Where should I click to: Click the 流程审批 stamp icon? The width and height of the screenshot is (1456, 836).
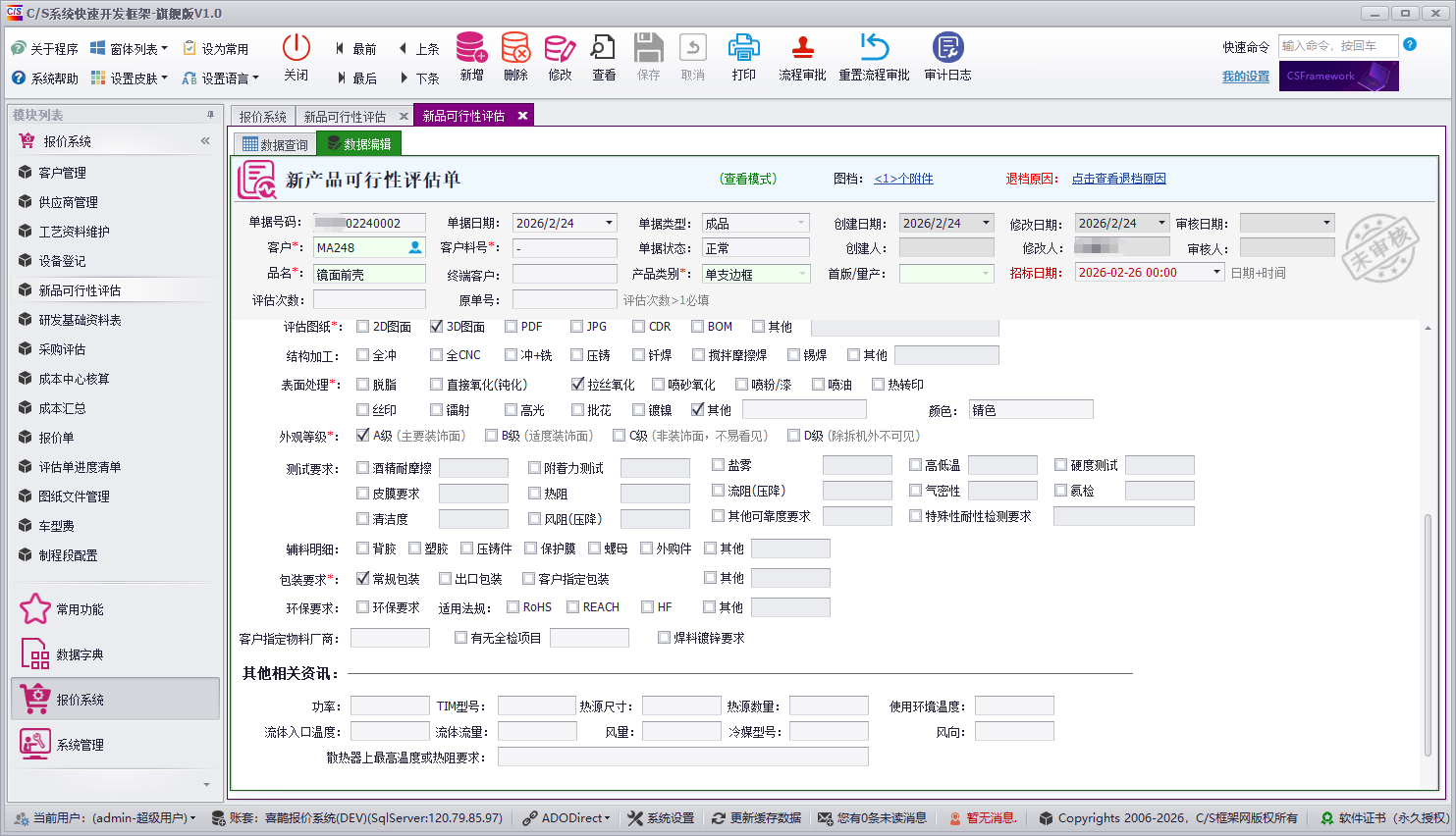(802, 47)
